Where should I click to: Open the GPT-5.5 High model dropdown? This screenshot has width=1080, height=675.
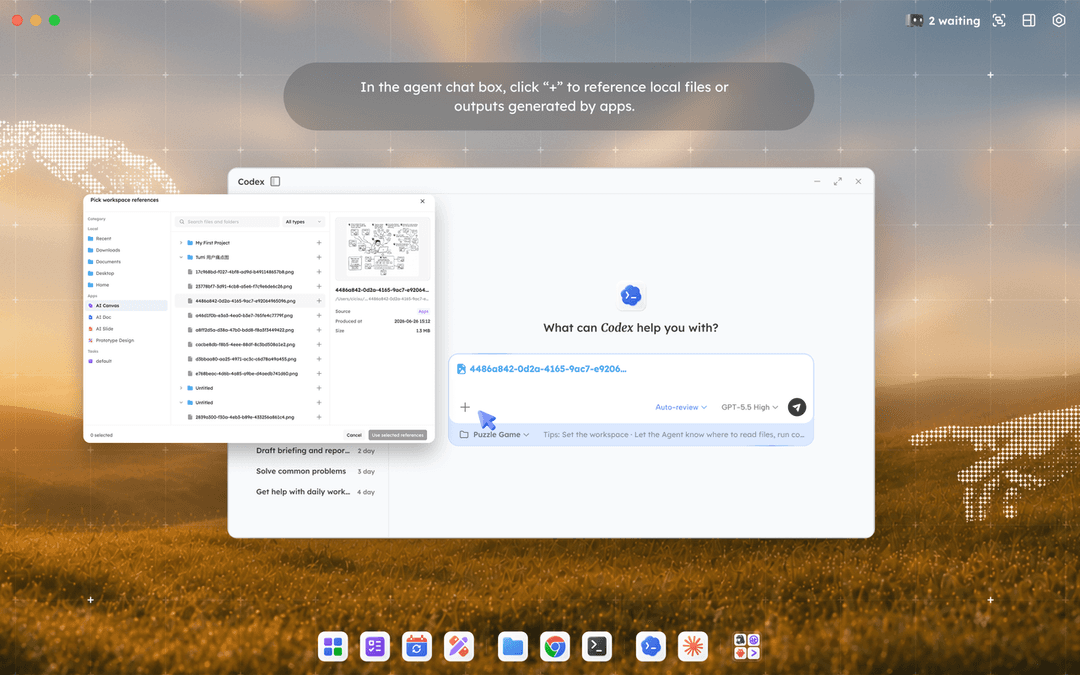[x=749, y=407]
